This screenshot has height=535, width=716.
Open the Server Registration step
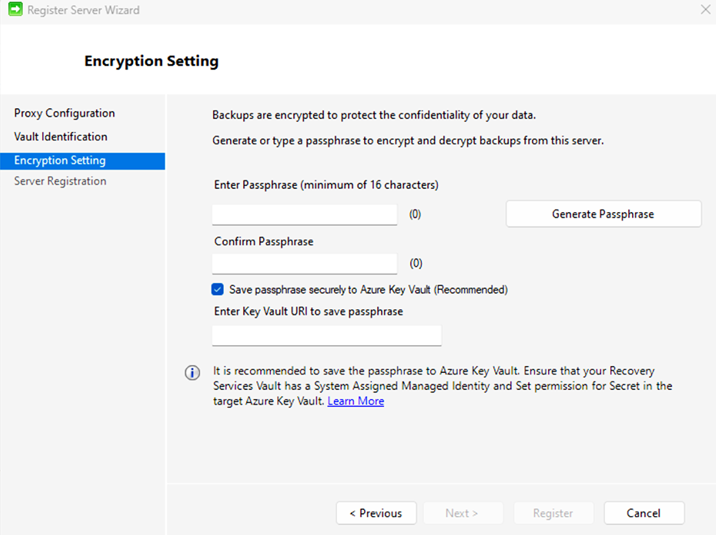click(x=60, y=181)
